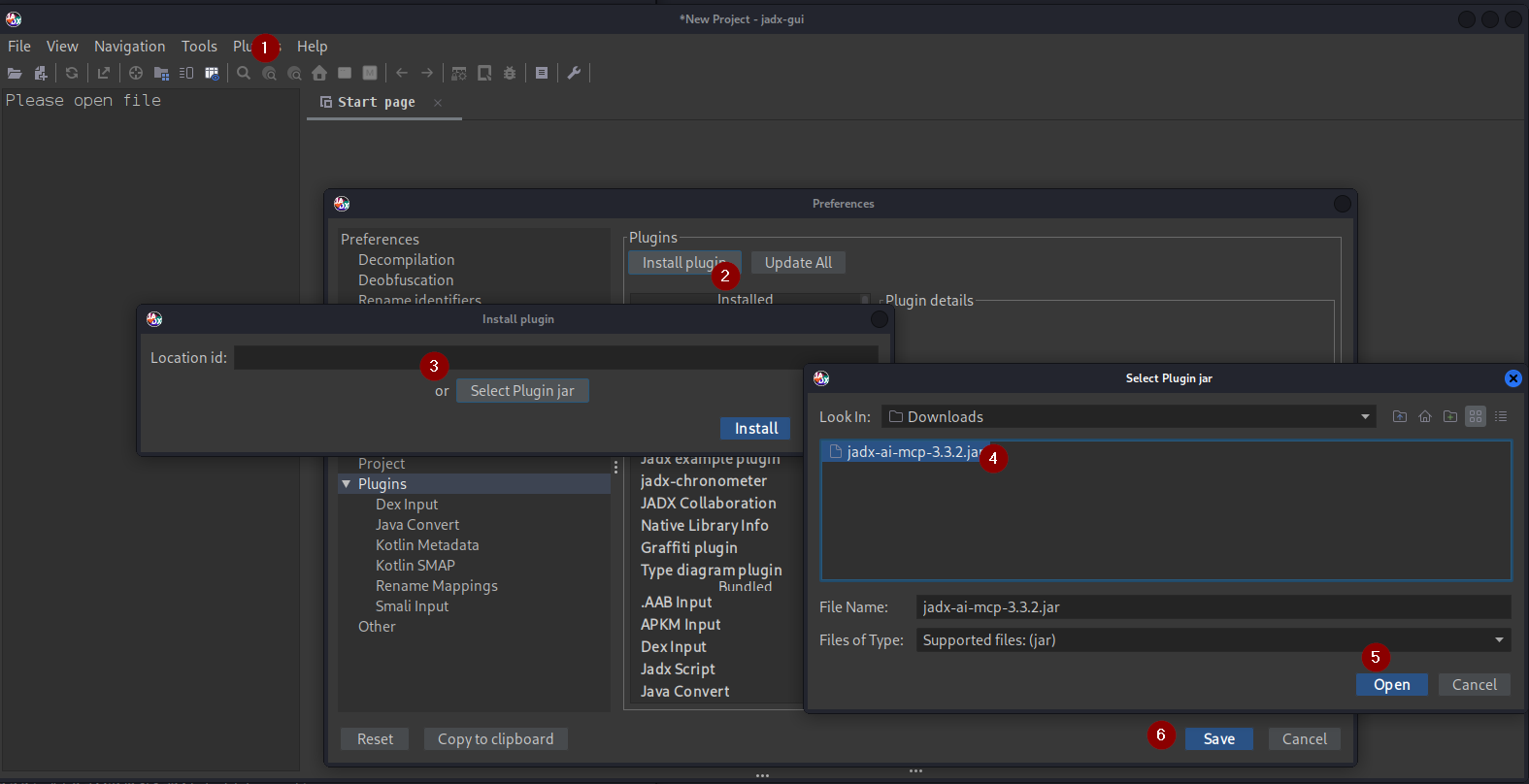Viewport: 1529px width, 784px height.
Task: Open the Look In Downloads dropdown
Action: pos(1365,417)
